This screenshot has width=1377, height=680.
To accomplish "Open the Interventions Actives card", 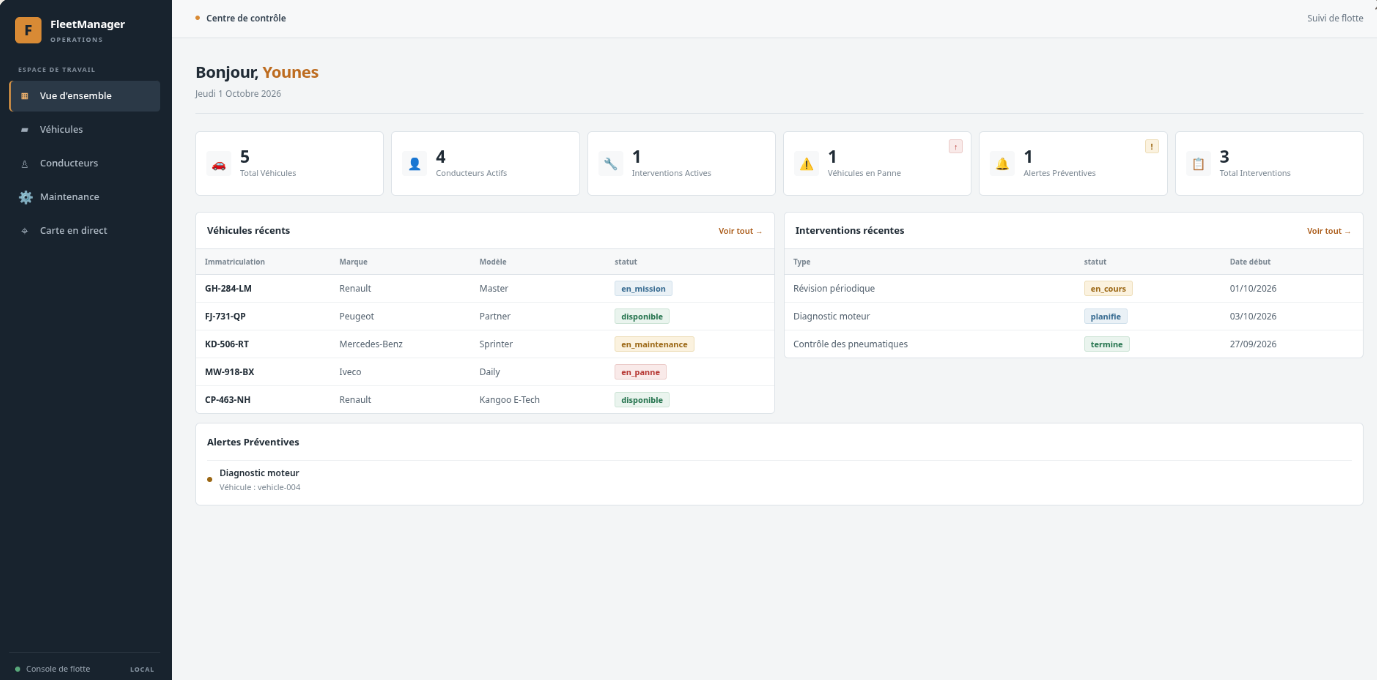I will (681, 164).
